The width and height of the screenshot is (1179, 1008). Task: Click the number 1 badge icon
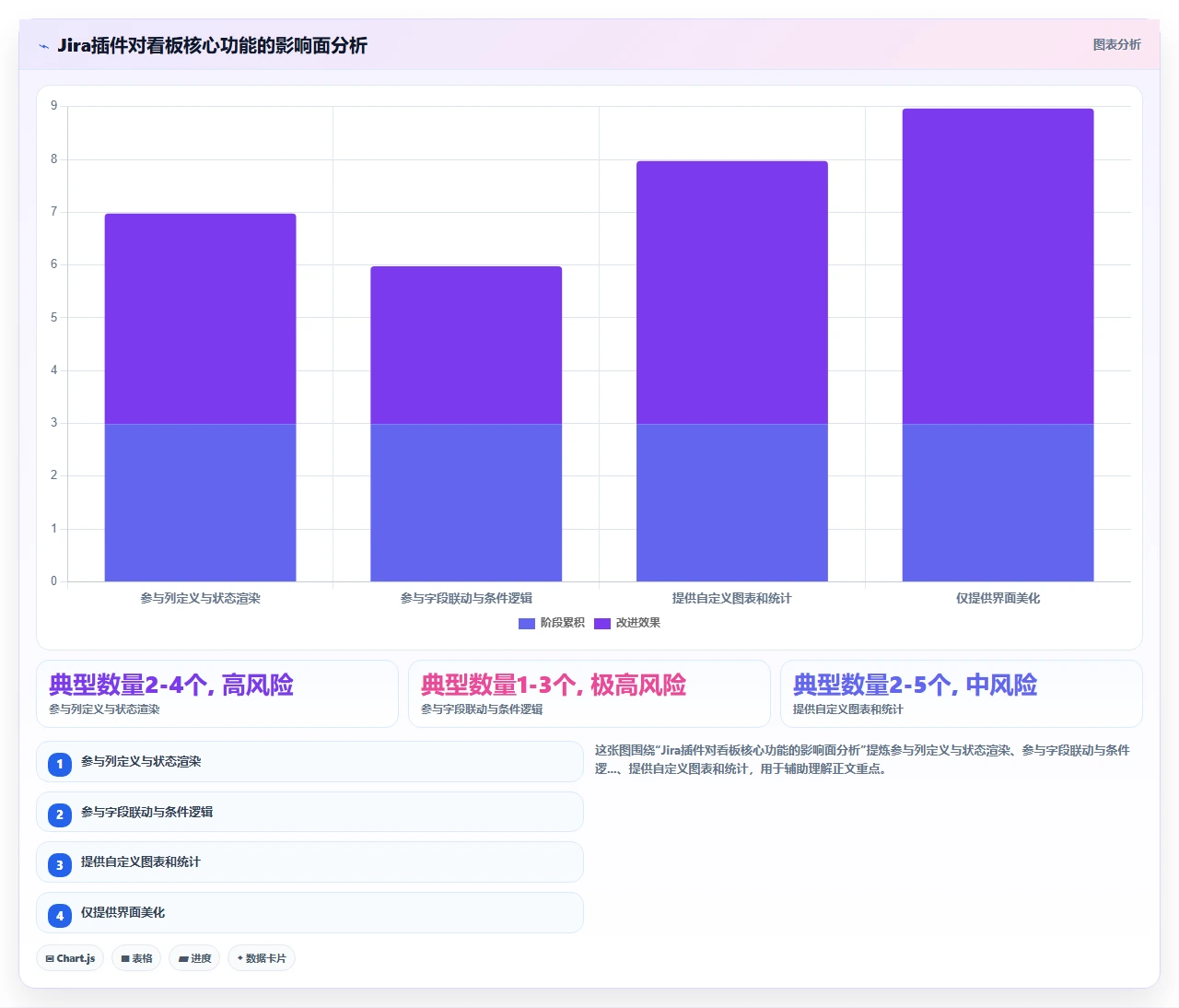click(x=60, y=764)
